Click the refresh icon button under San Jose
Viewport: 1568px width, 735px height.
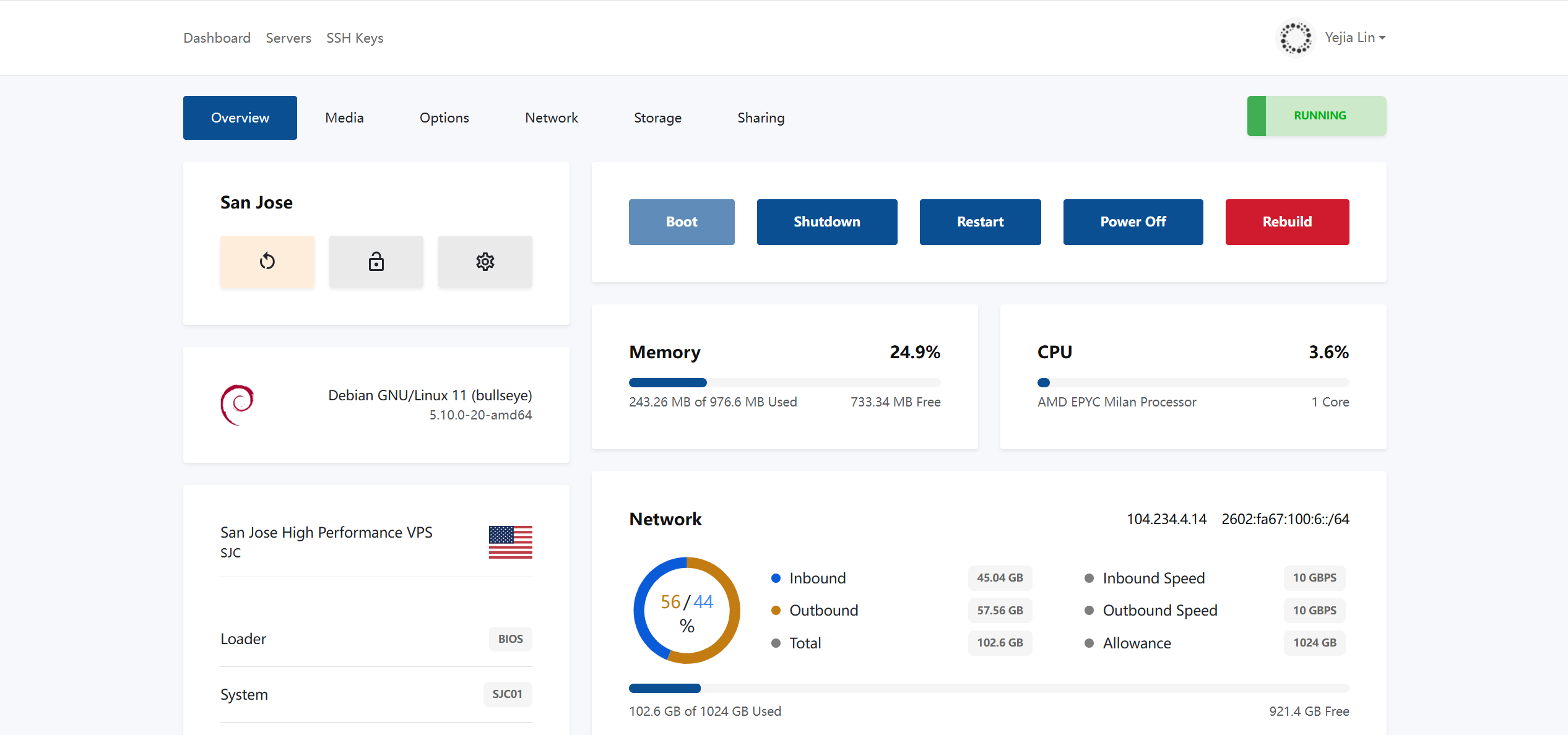coord(267,262)
